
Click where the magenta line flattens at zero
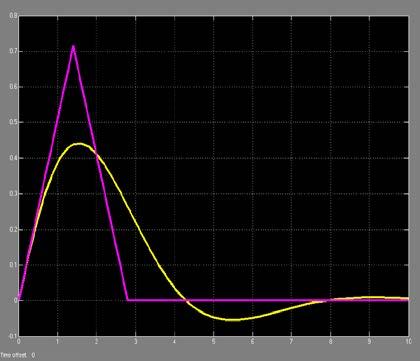[128, 300]
